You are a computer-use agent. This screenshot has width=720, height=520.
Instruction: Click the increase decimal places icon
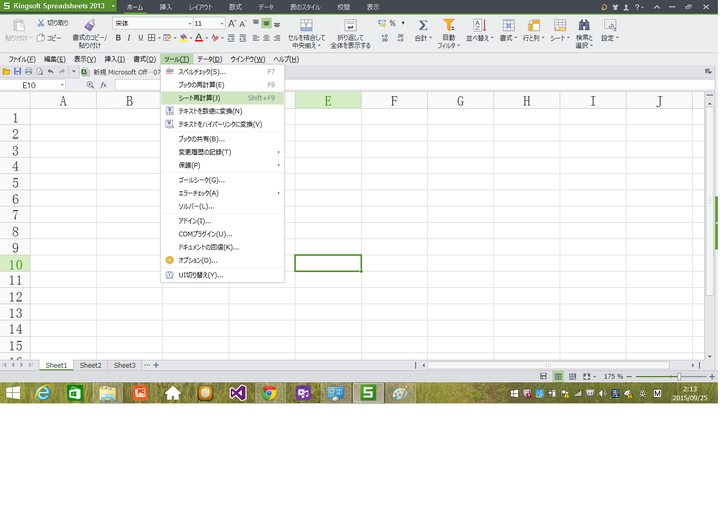[x=385, y=38]
